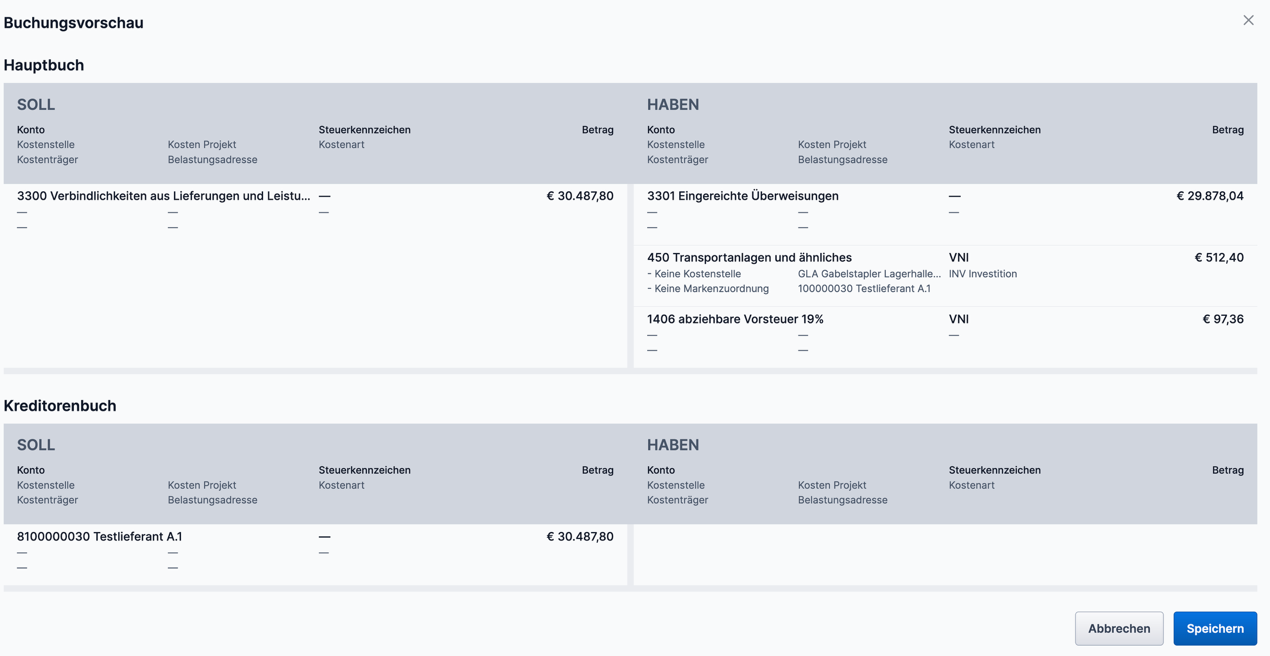Click the € 512,40 amount
Screen dimensions: 1270x656
click(x=1218, y=257)
